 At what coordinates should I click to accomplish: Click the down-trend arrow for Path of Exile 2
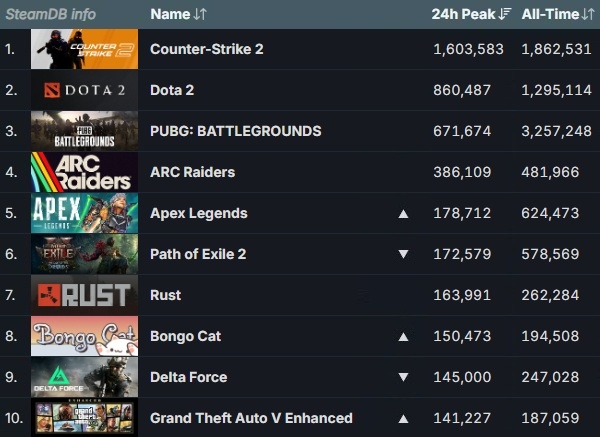tap(403, 254)
